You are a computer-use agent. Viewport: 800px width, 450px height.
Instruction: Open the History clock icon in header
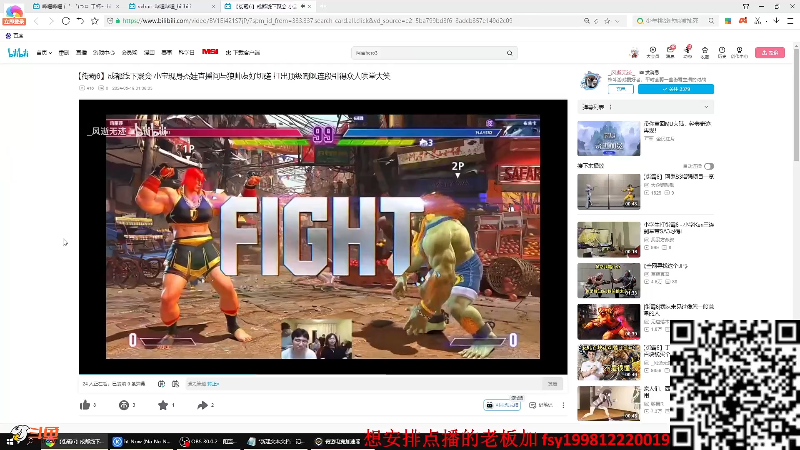[722, 52]
